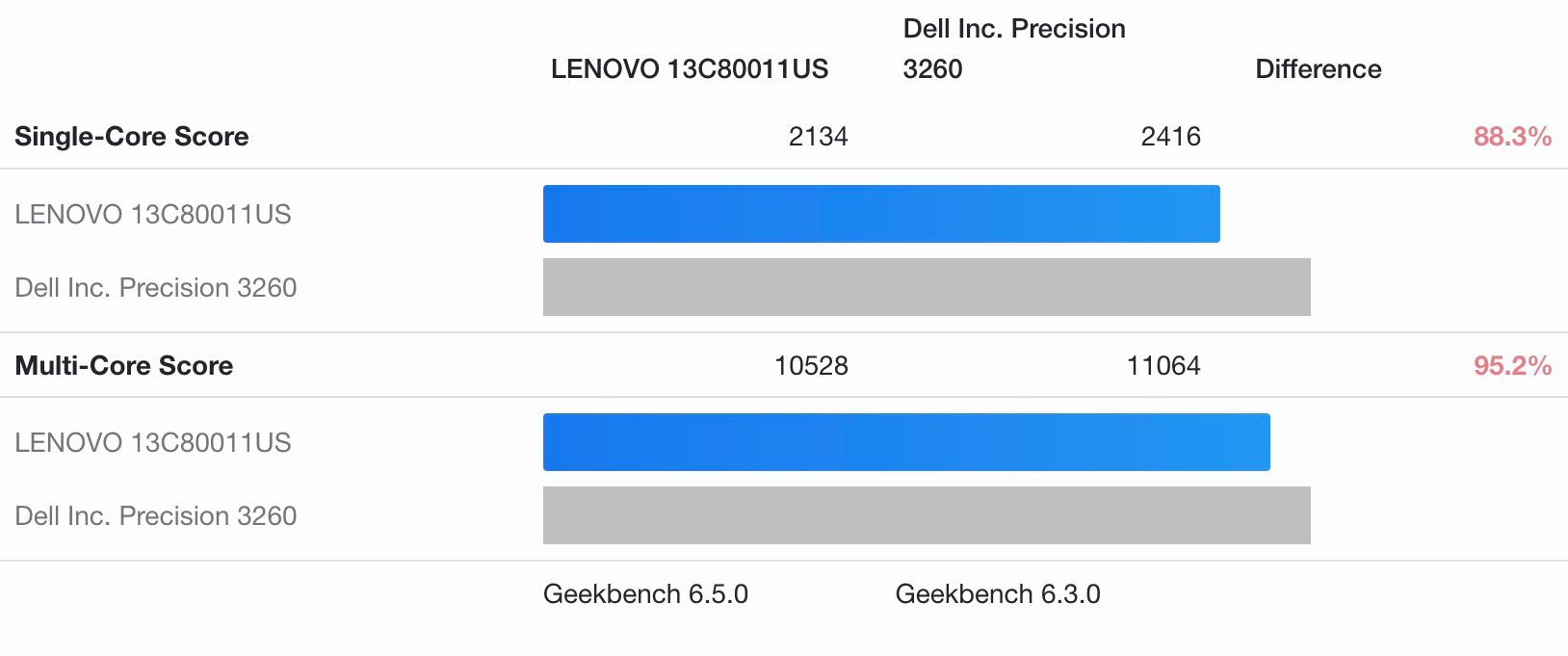This screenshot has height=656, width=1568.
Task: Click the blue LENOVO single-core bar
Action: coord(881,214)
